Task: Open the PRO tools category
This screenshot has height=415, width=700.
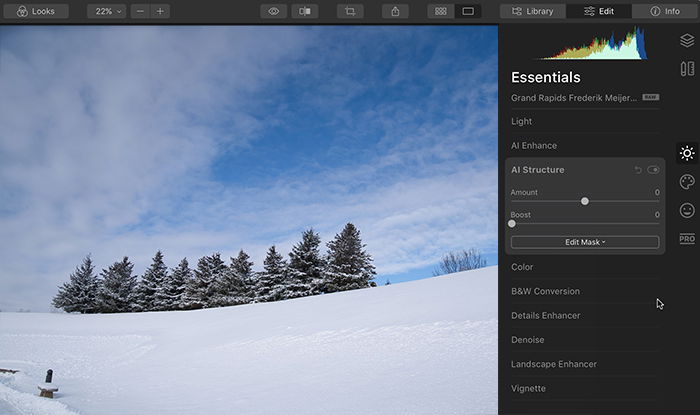Action: click(687, 239)
